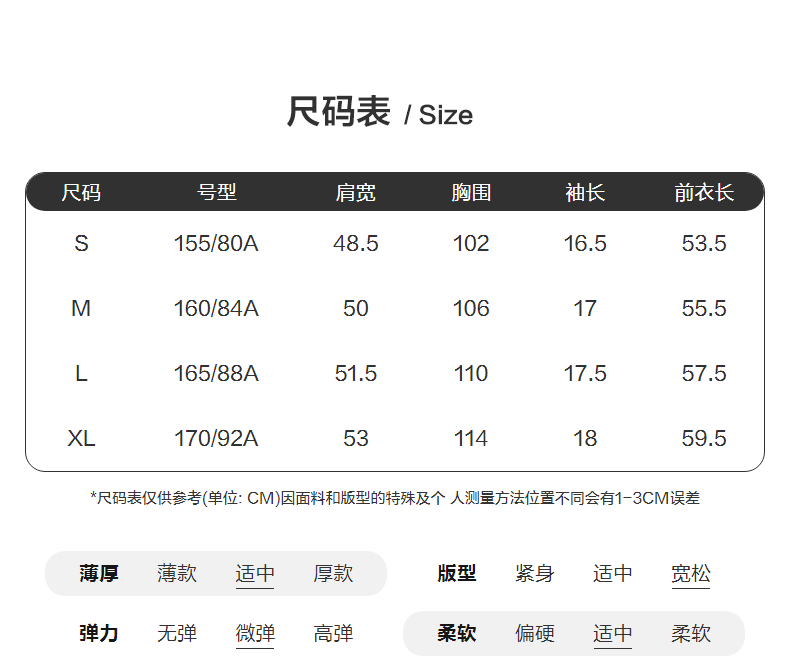The width and height of the screenshot is (790, 656).
Task: Click the 160/84A size type cell
Action: pyautogui.click(x=216, y=309)
